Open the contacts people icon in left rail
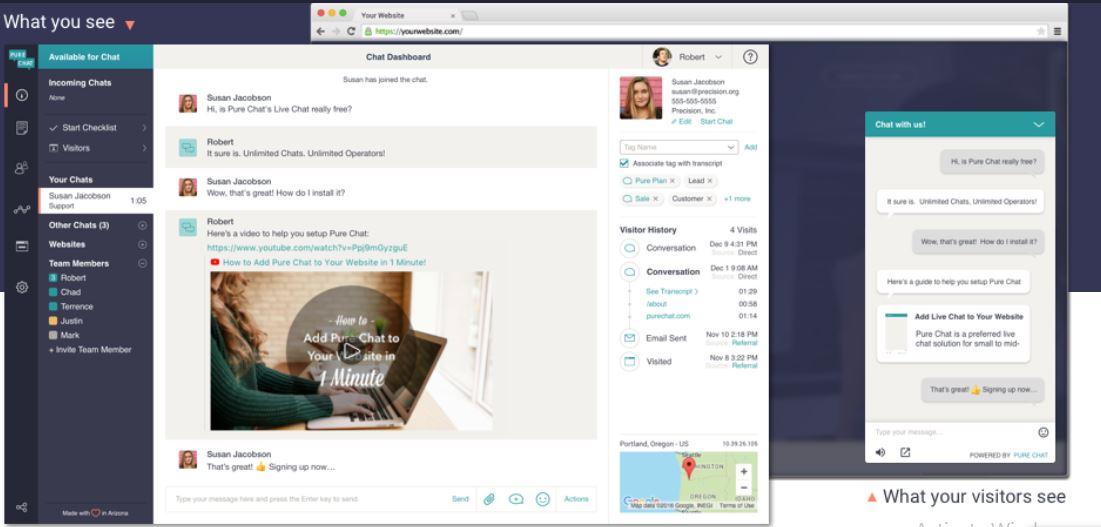The image size is (1101, 527). click(x=22, y=168)
